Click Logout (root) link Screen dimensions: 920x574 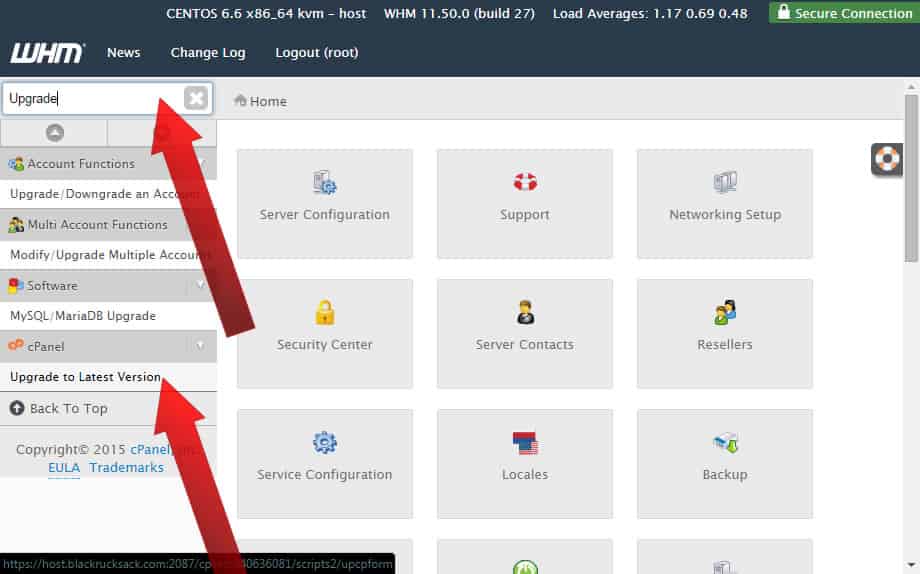coord(316,52)
